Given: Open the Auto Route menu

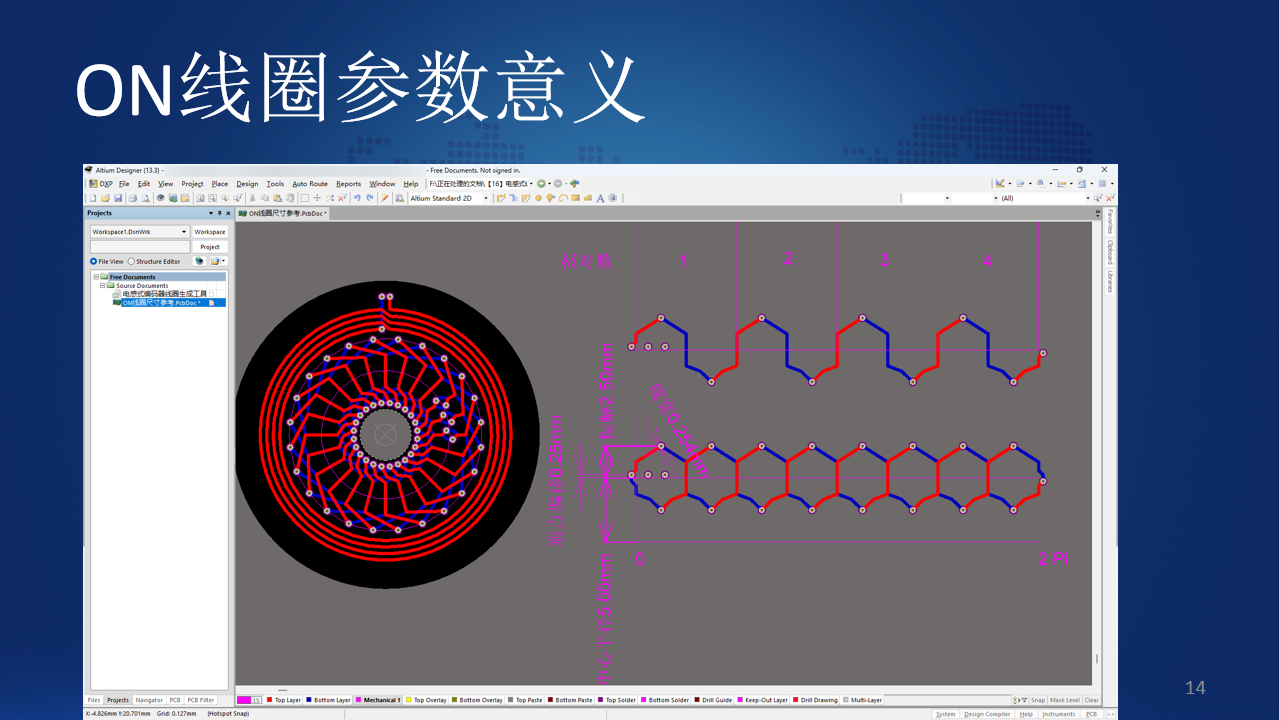Looking at the screenshot, I should coord(310,183).
